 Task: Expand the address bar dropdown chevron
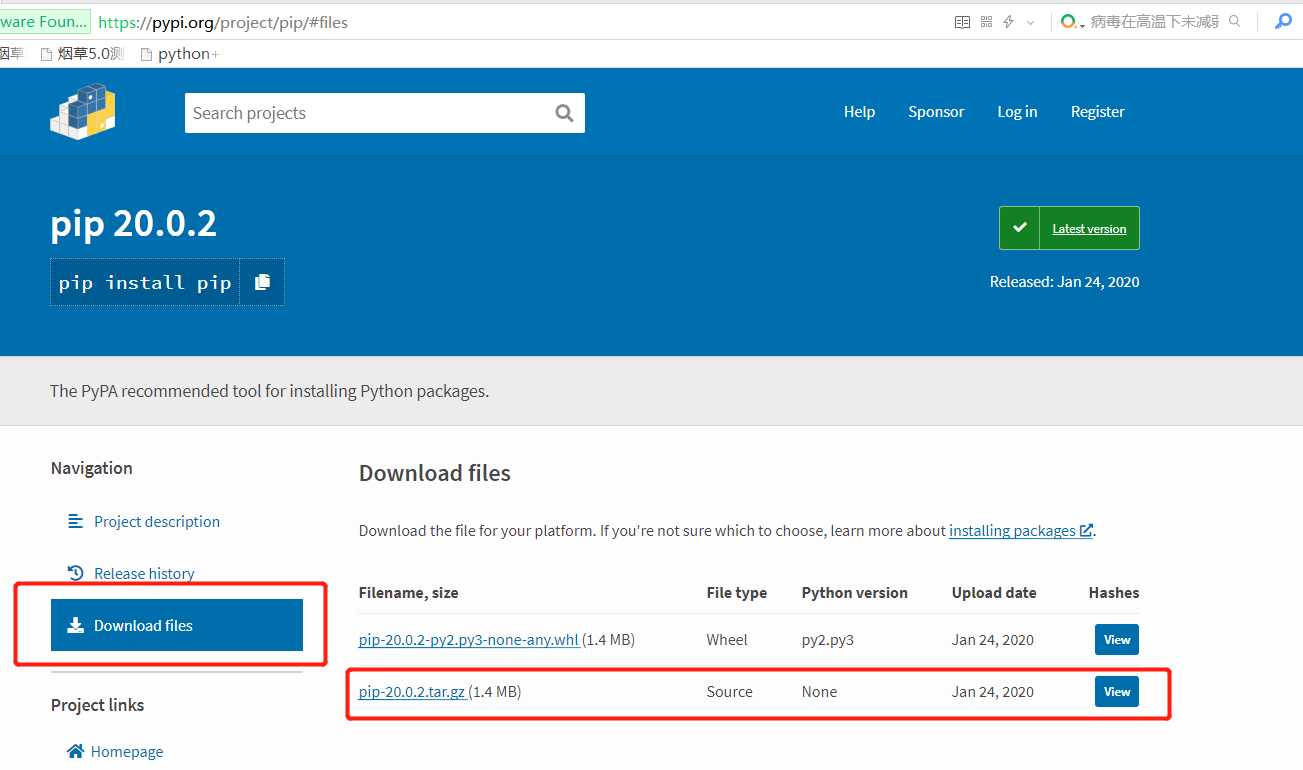tap(1030, 22)
